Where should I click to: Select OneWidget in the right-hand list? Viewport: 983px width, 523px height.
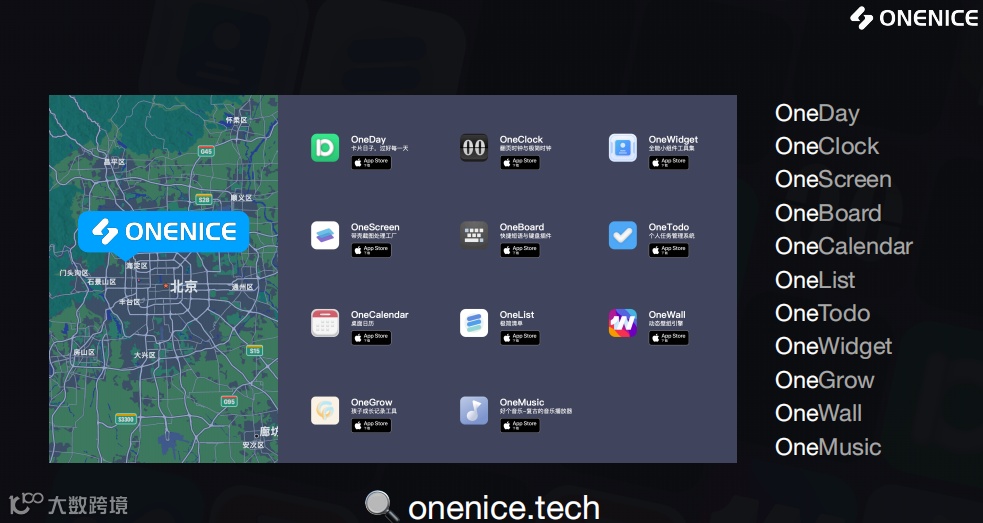833,347
